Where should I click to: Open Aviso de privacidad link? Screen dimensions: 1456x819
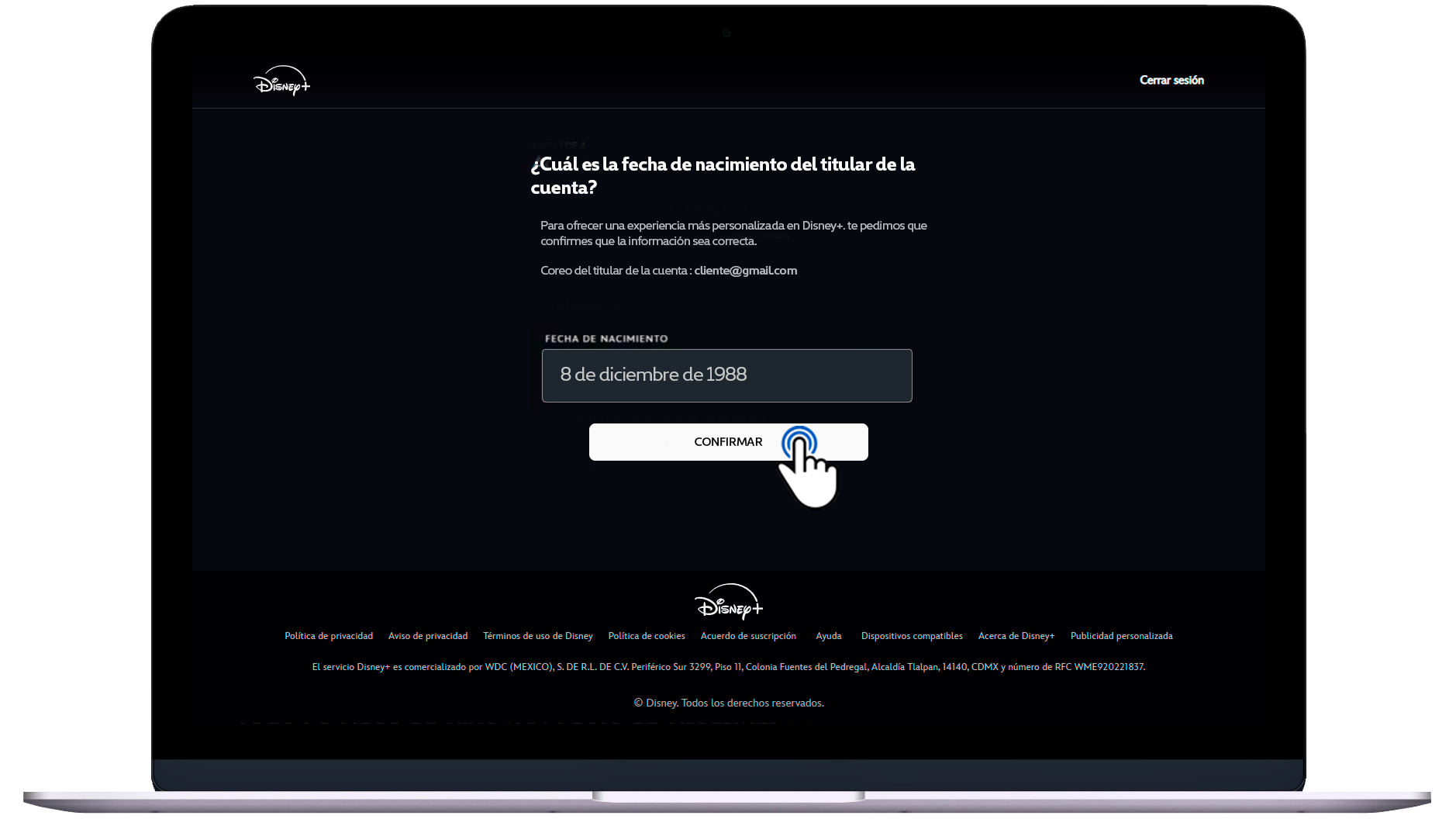428,636
